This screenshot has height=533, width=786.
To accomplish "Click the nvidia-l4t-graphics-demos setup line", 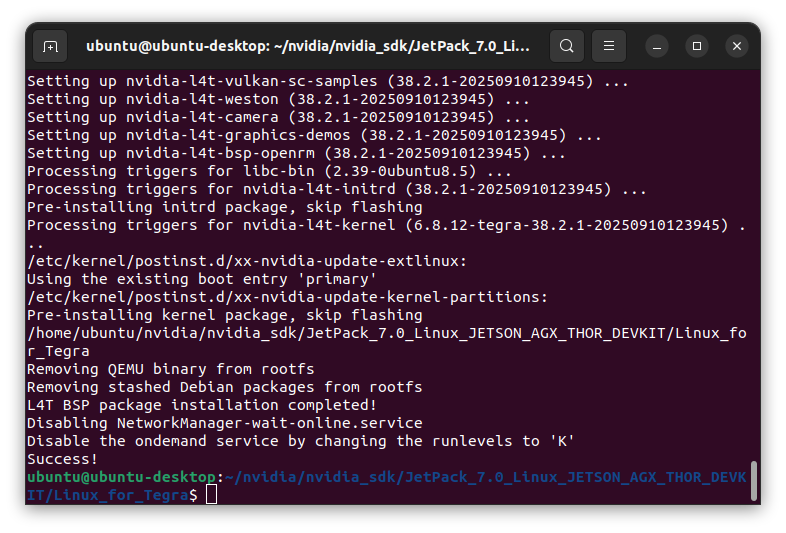I will click(x=314, y=135).
